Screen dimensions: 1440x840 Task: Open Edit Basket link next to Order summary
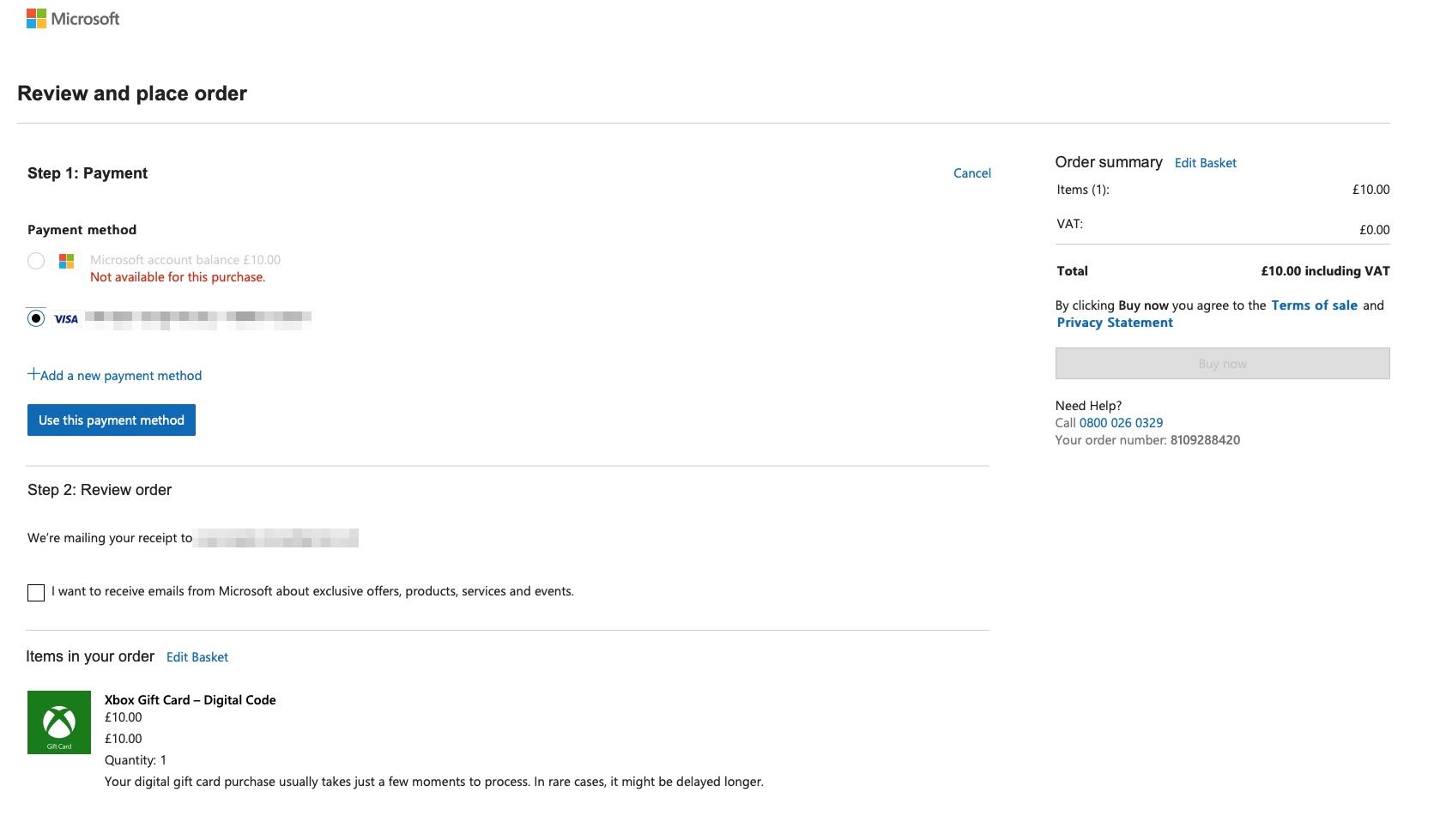[1206, 163]
